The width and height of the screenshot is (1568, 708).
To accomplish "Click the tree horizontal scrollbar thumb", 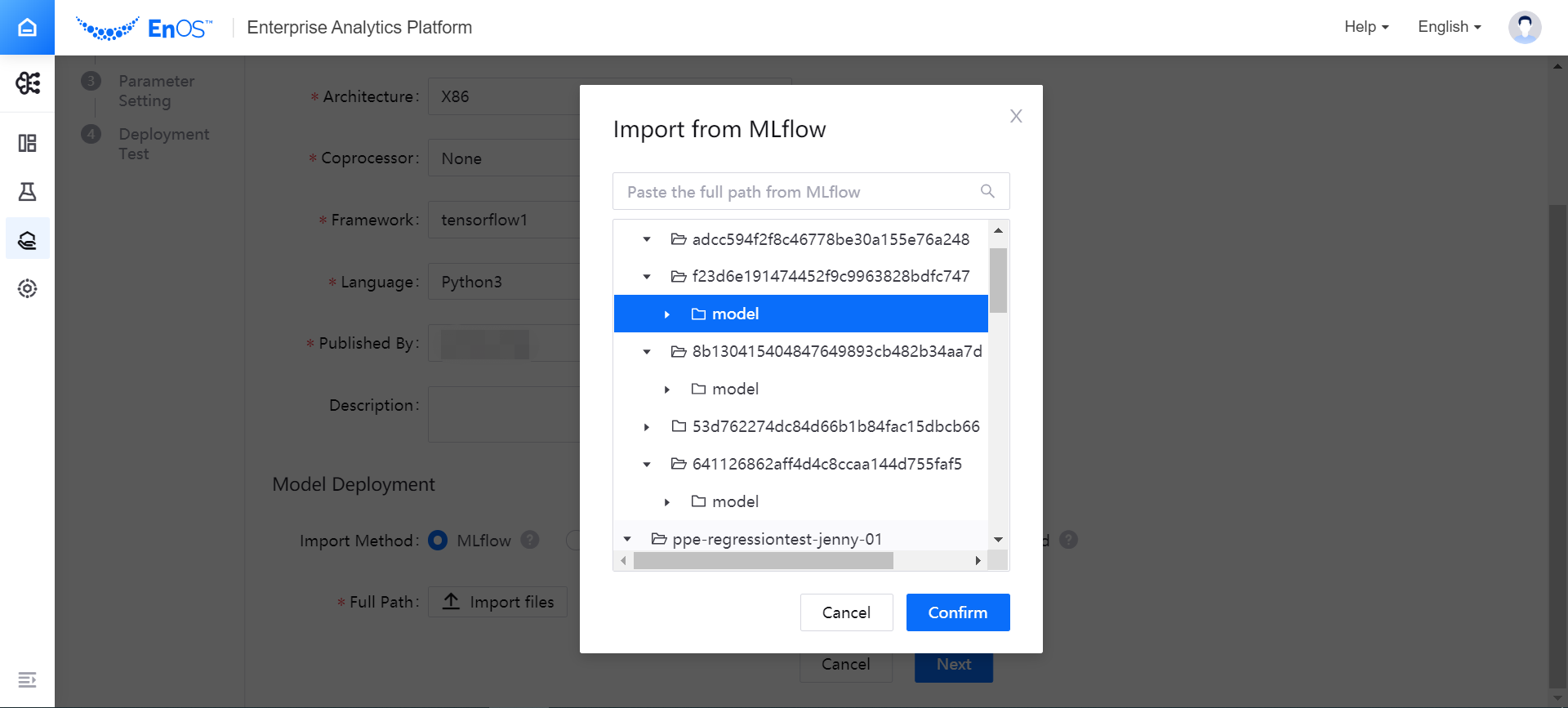I will (x=763, y=560).
